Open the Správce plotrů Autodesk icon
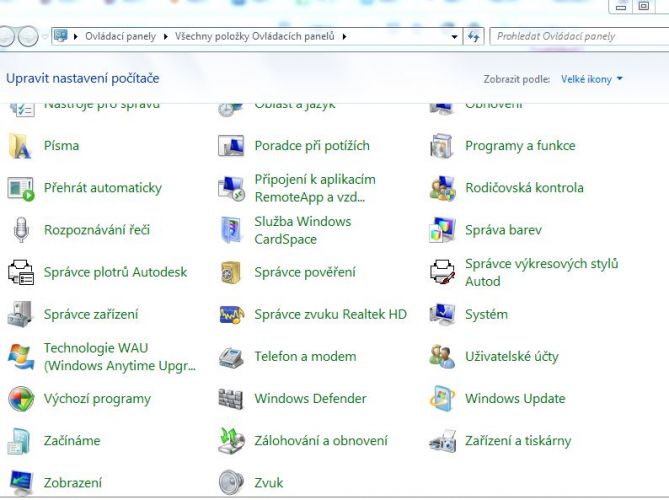 [x=20, y=272]
